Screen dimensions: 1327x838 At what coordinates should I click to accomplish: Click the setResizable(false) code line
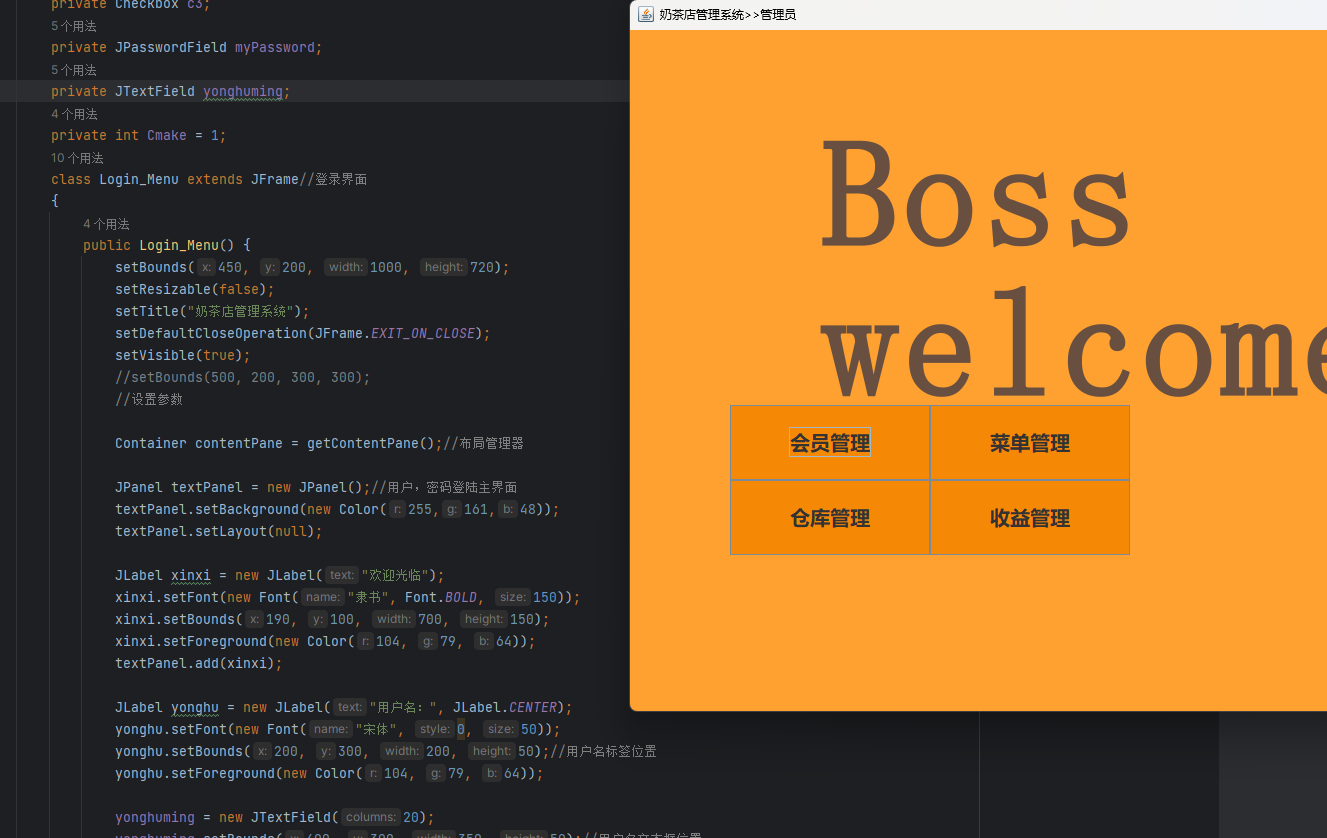195,289
